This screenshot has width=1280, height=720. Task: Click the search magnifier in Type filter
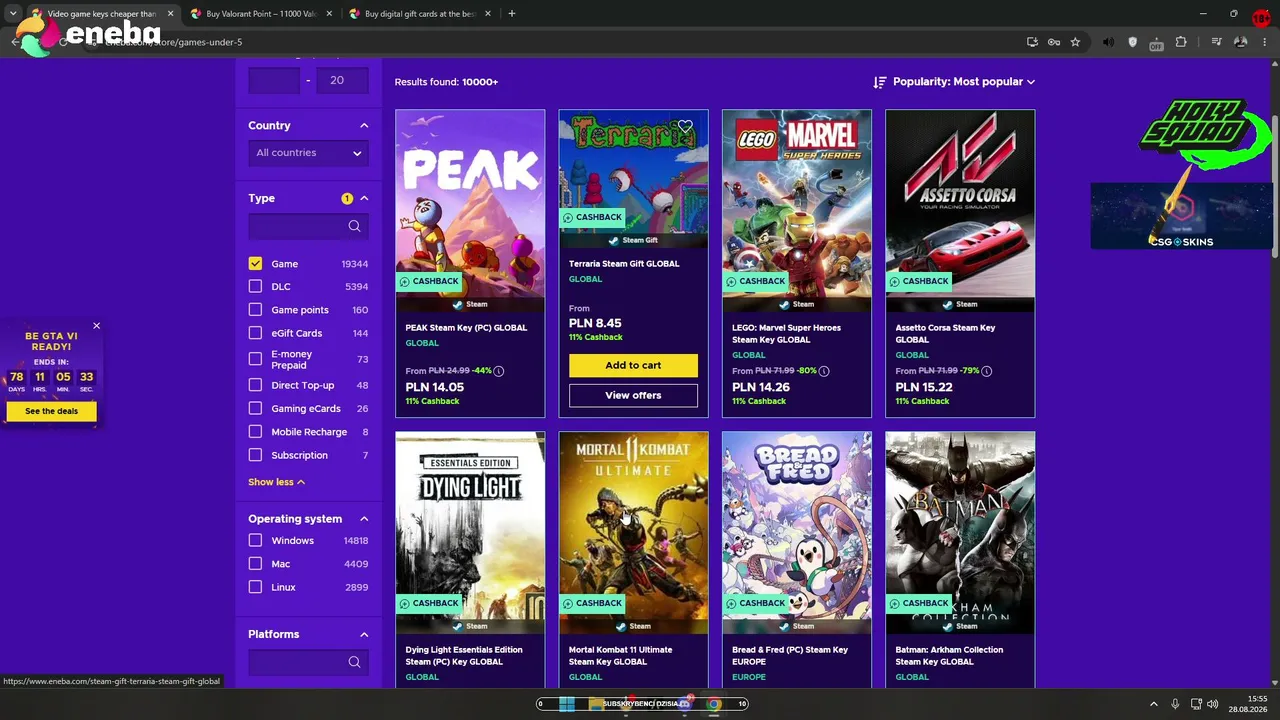pos(354,226)
